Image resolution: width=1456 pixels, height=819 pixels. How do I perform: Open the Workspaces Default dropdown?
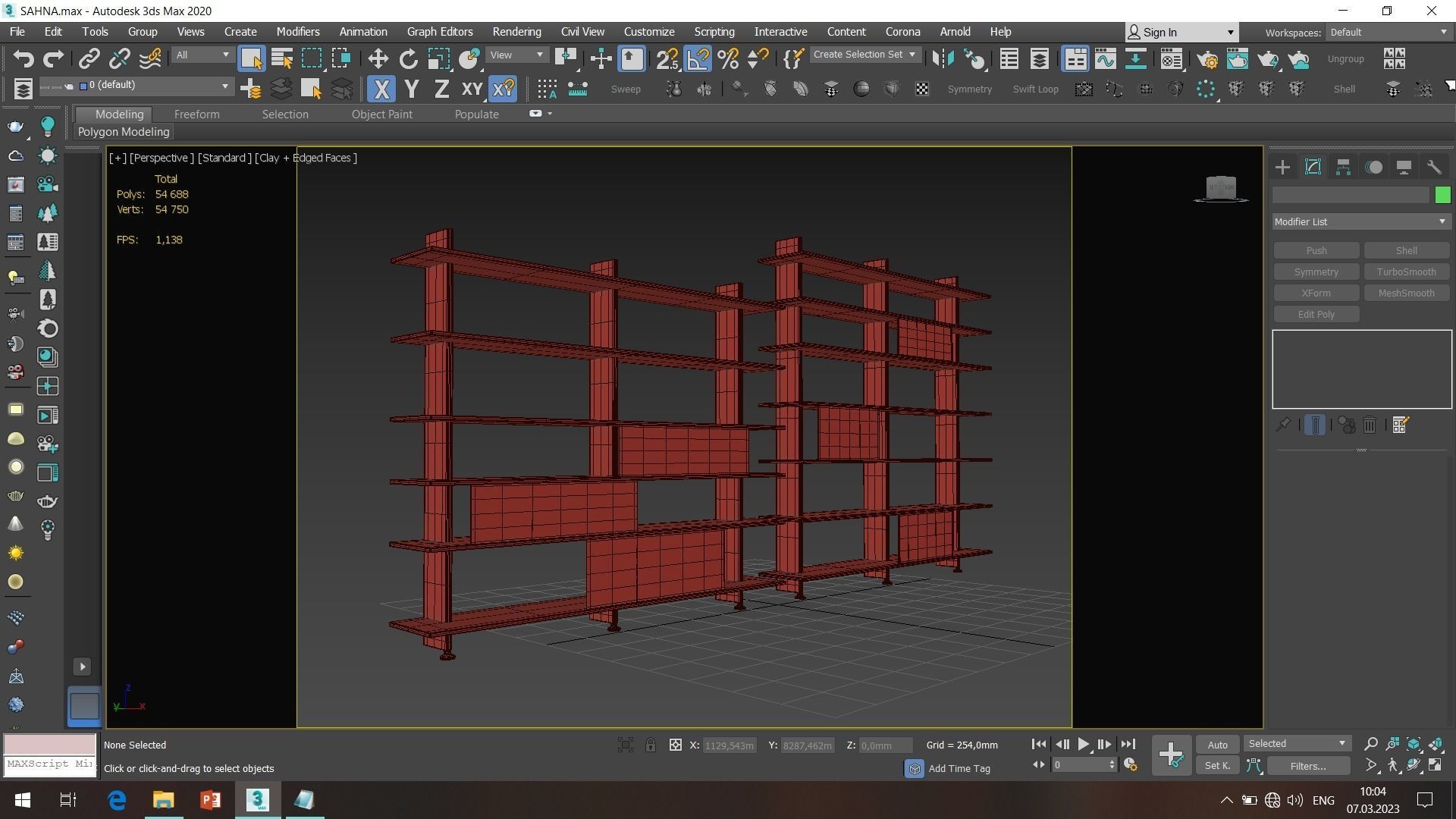pyautogui.click(x=1388, y=32)
